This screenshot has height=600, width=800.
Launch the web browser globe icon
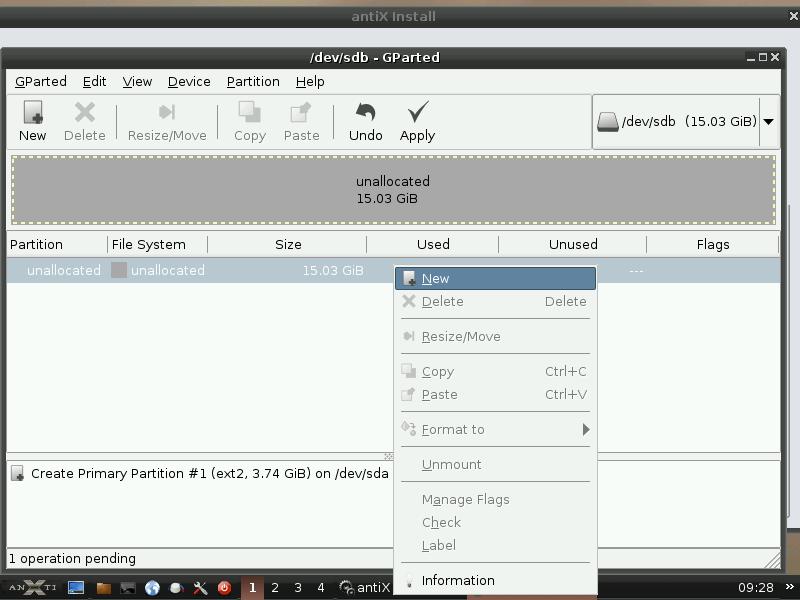[152, 588]
